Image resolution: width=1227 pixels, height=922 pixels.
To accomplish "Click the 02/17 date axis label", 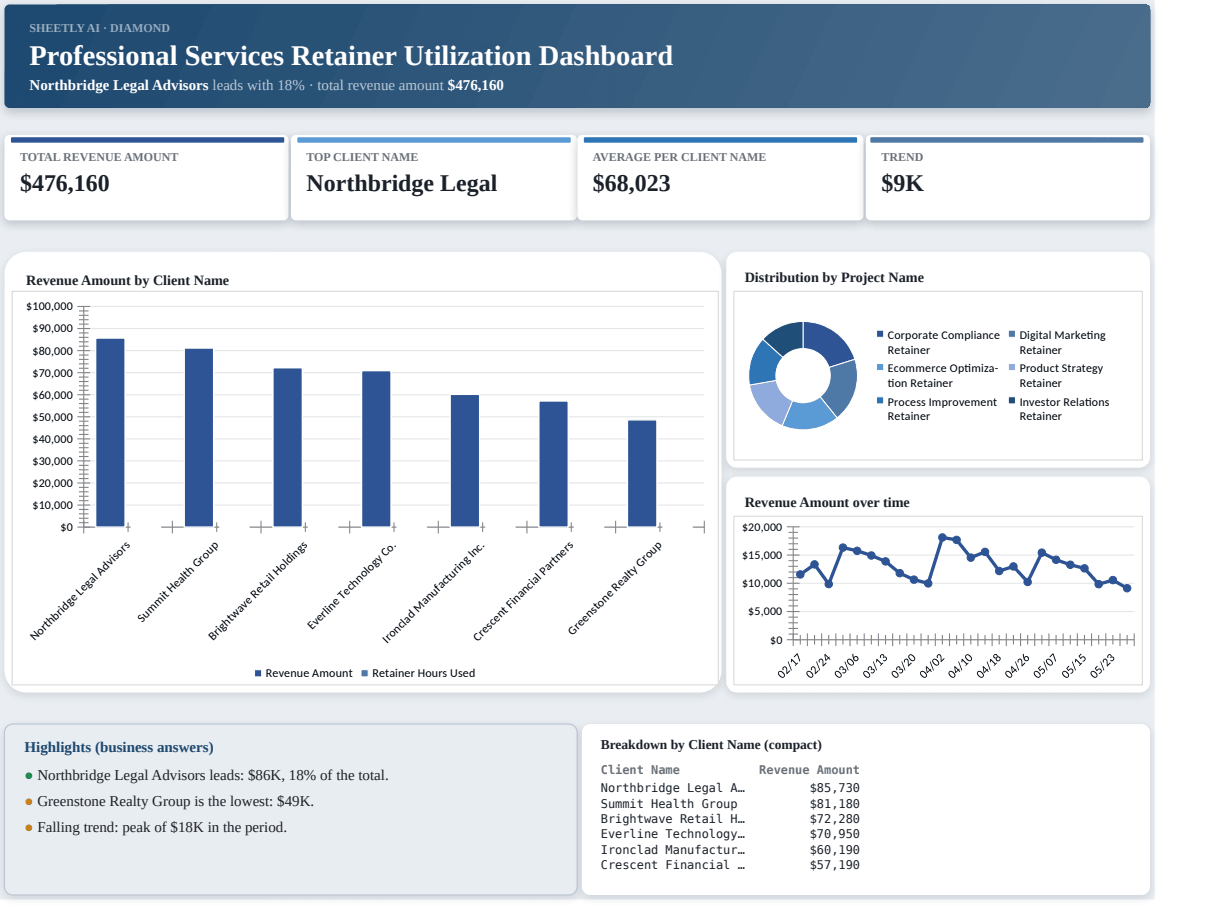I will [x=789, y=666].
